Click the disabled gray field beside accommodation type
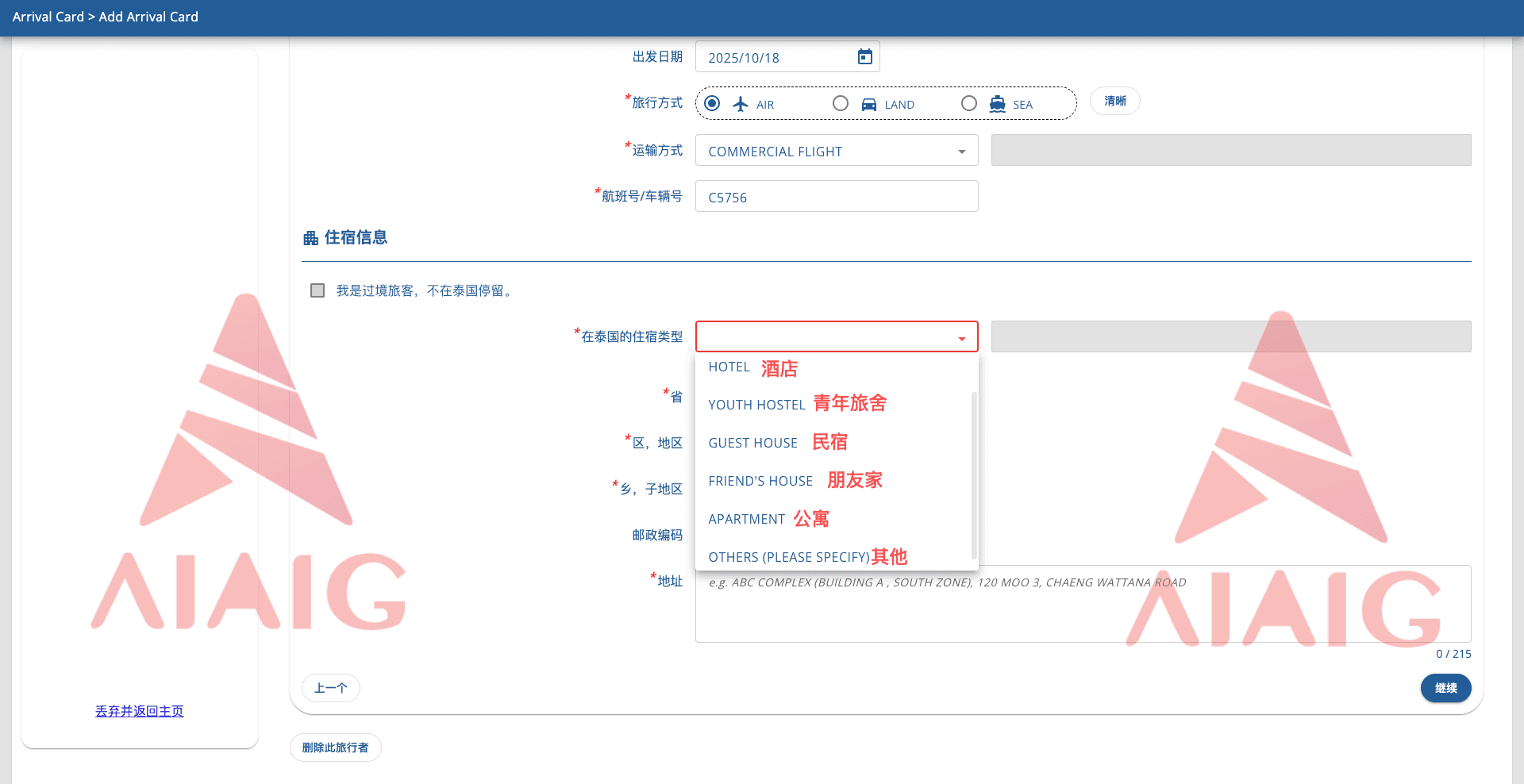The image size is (1524, 784). [x=1231, y=336]
